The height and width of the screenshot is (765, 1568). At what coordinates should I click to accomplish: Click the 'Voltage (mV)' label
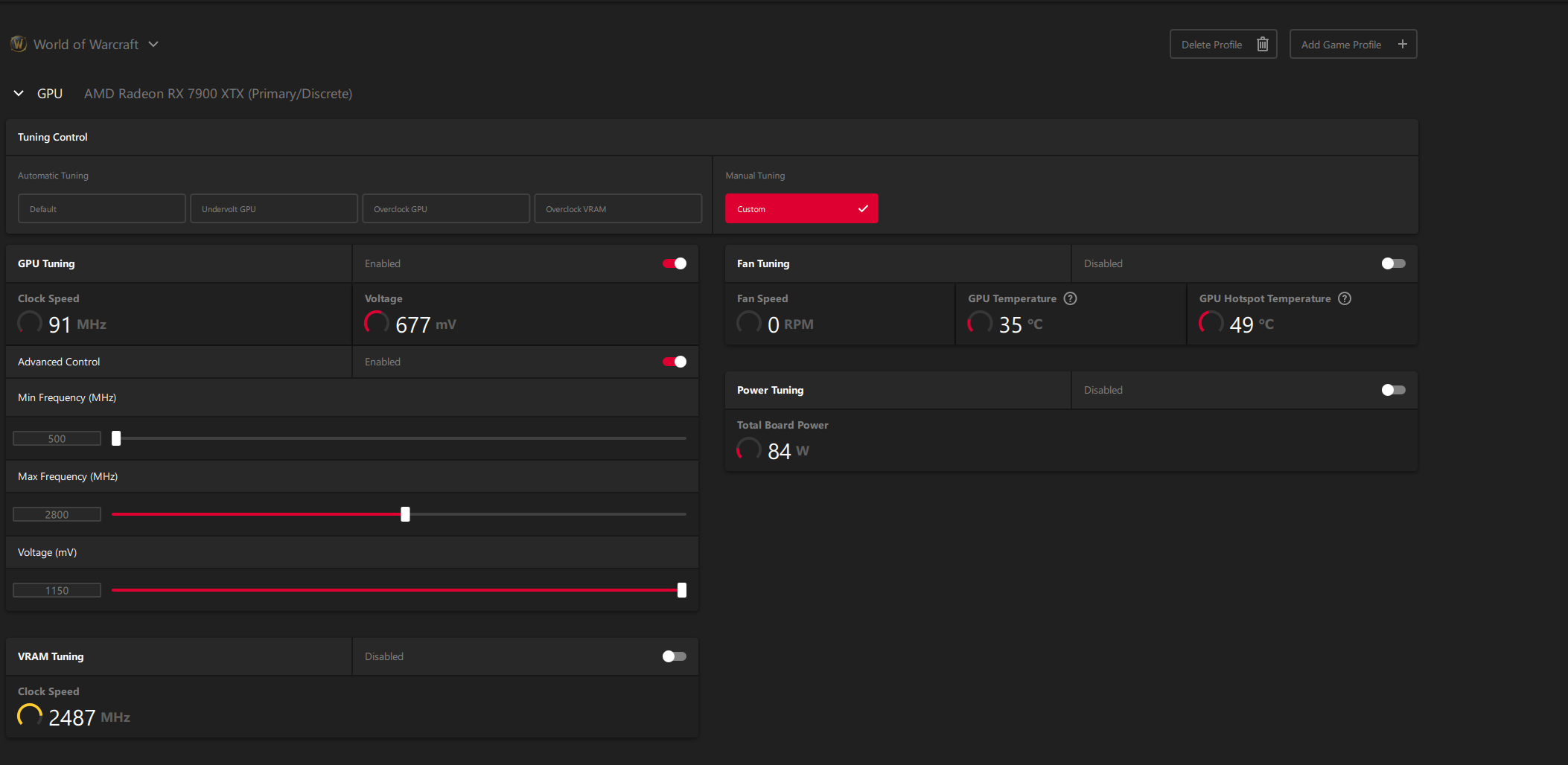coord(48,552)
